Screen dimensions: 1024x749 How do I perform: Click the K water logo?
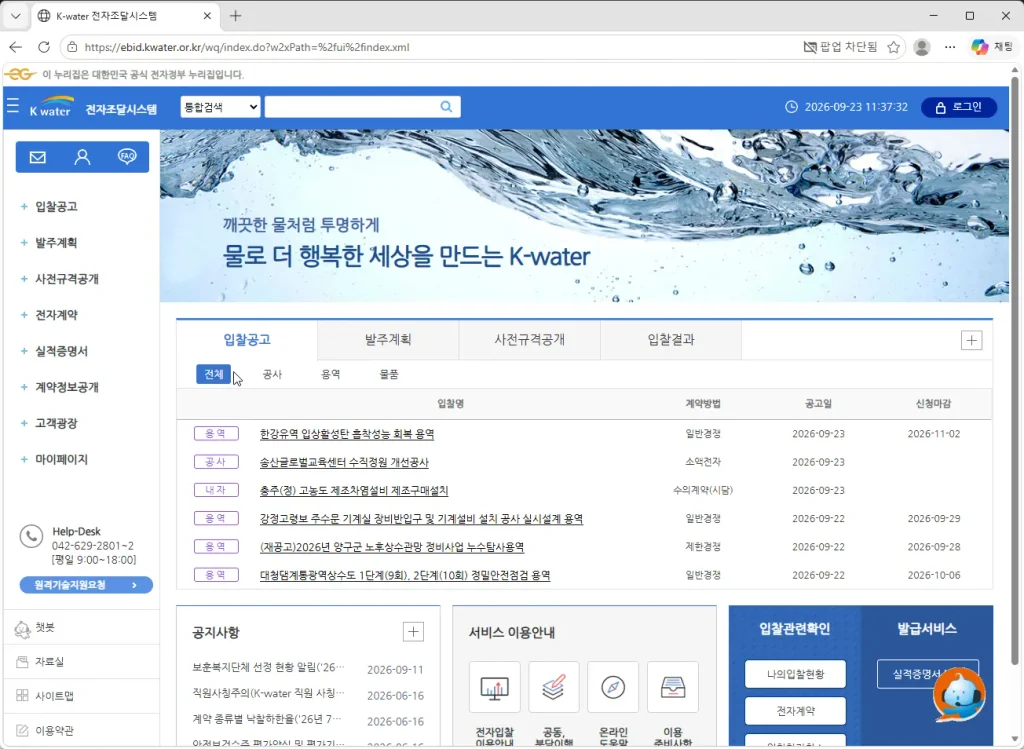coord(50,107)
